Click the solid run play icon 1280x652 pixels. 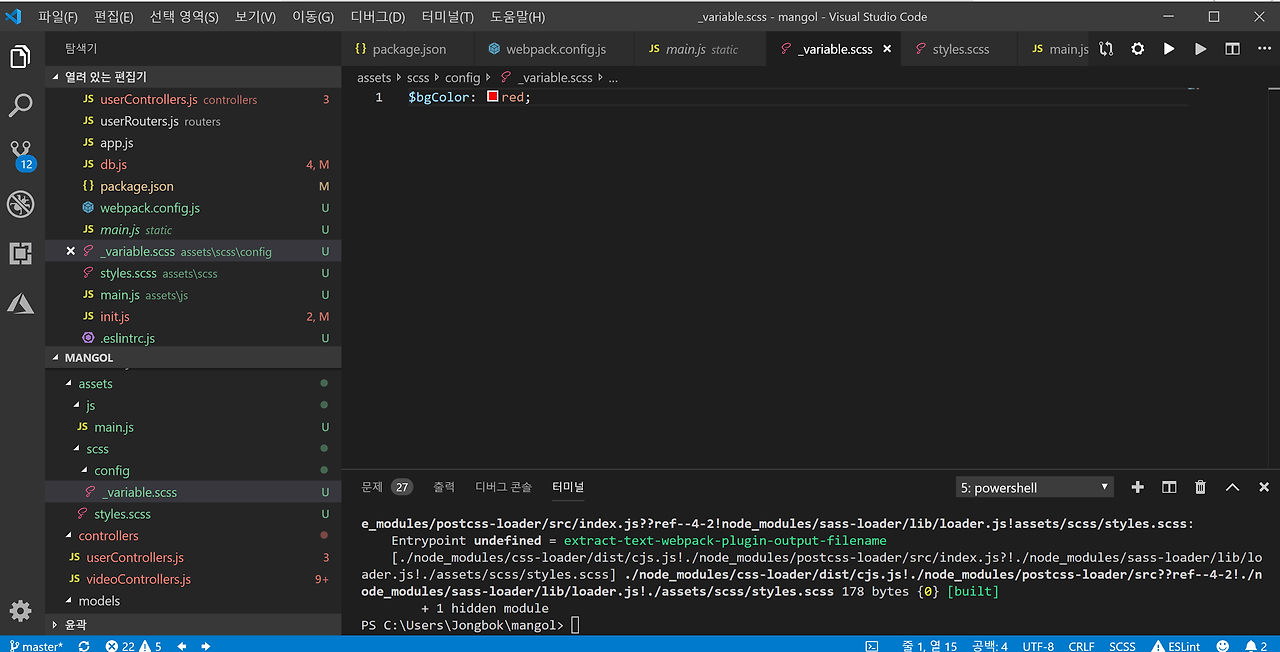1168,49
